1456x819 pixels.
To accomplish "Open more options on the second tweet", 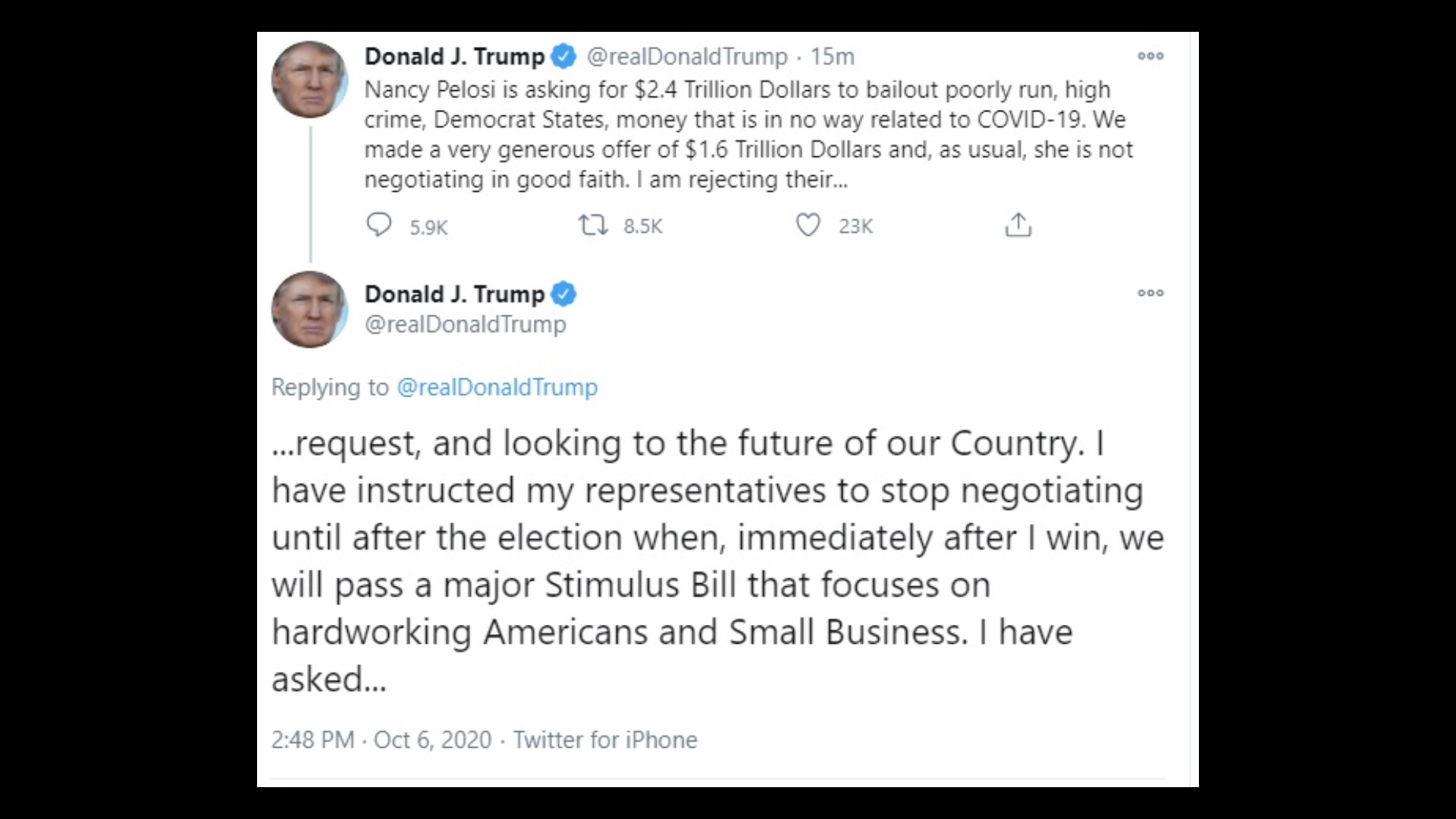I will click(1150, 293).
